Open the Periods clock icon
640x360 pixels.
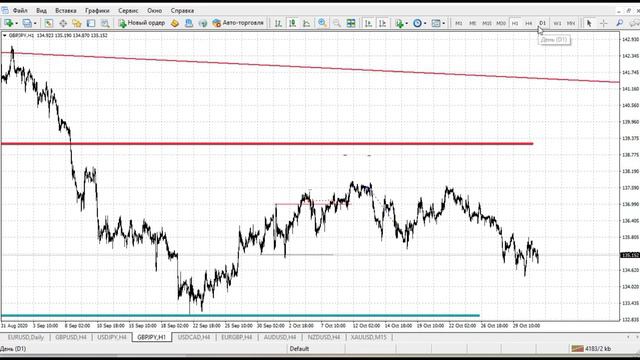[x=417, y=23]
